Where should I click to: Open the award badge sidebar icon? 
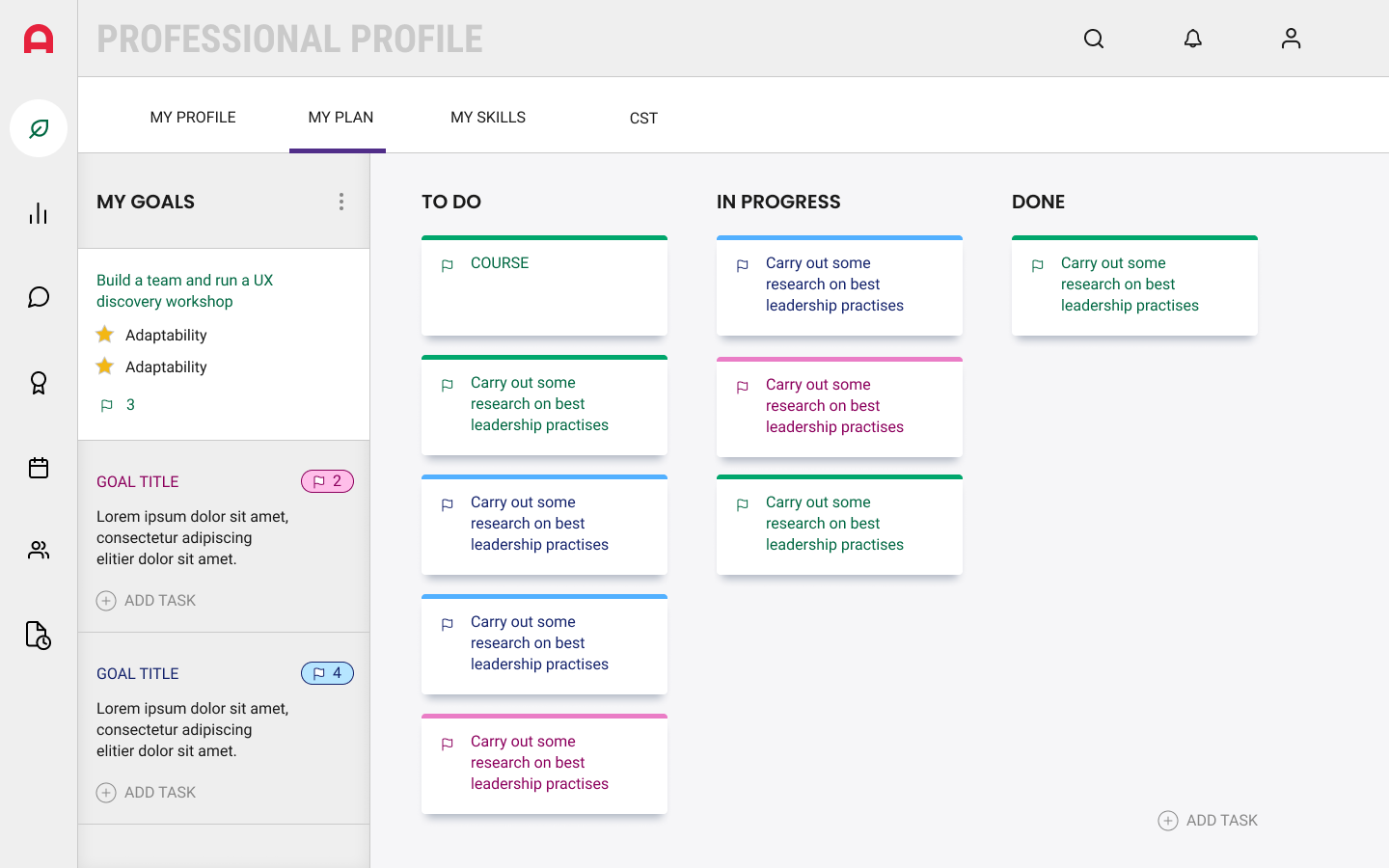point(39,383)
